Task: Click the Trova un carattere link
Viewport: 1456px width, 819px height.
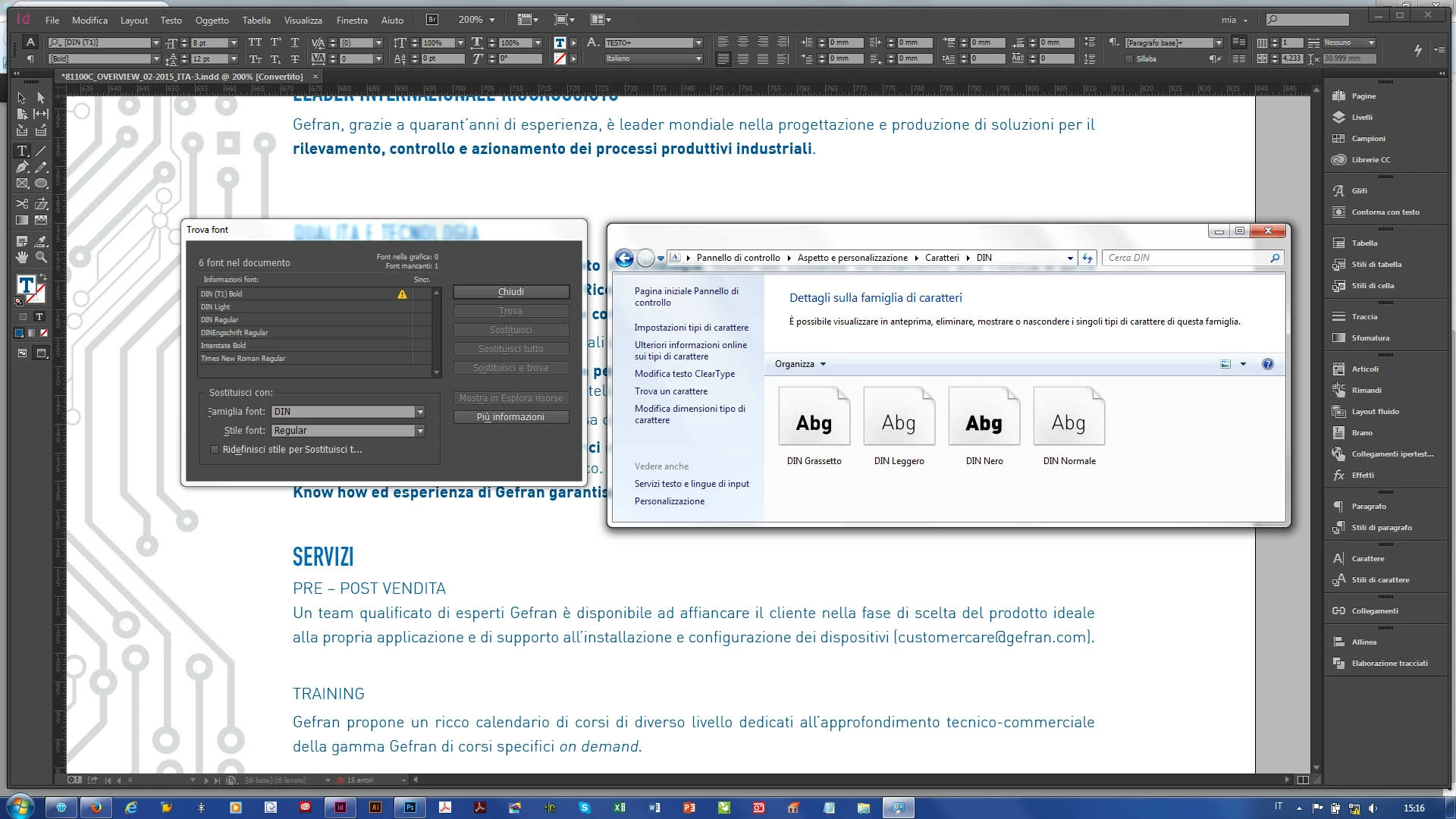Action: [x=670, y=391]
